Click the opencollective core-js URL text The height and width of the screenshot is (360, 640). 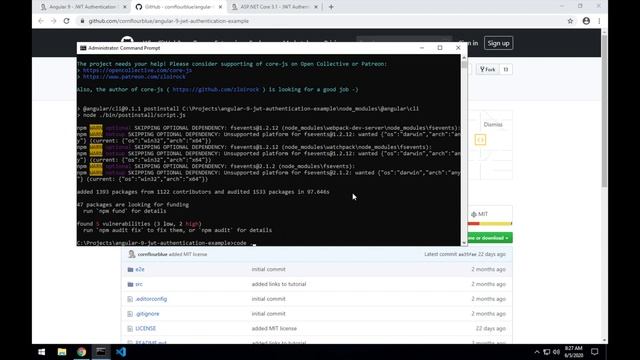click(x=137, y=70)
